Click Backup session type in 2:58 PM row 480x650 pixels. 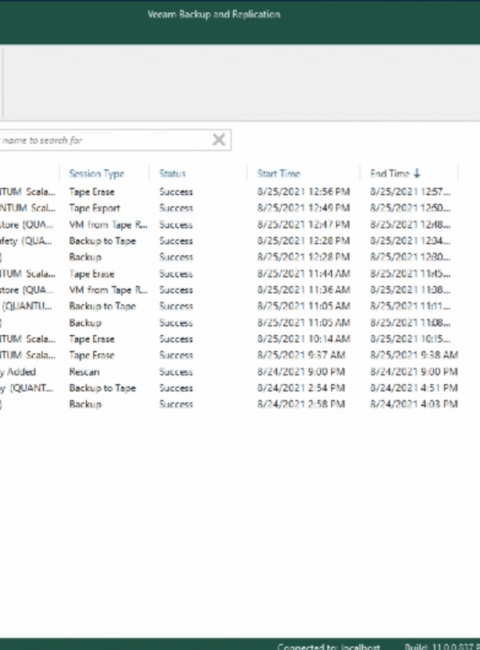coord(85,404)
